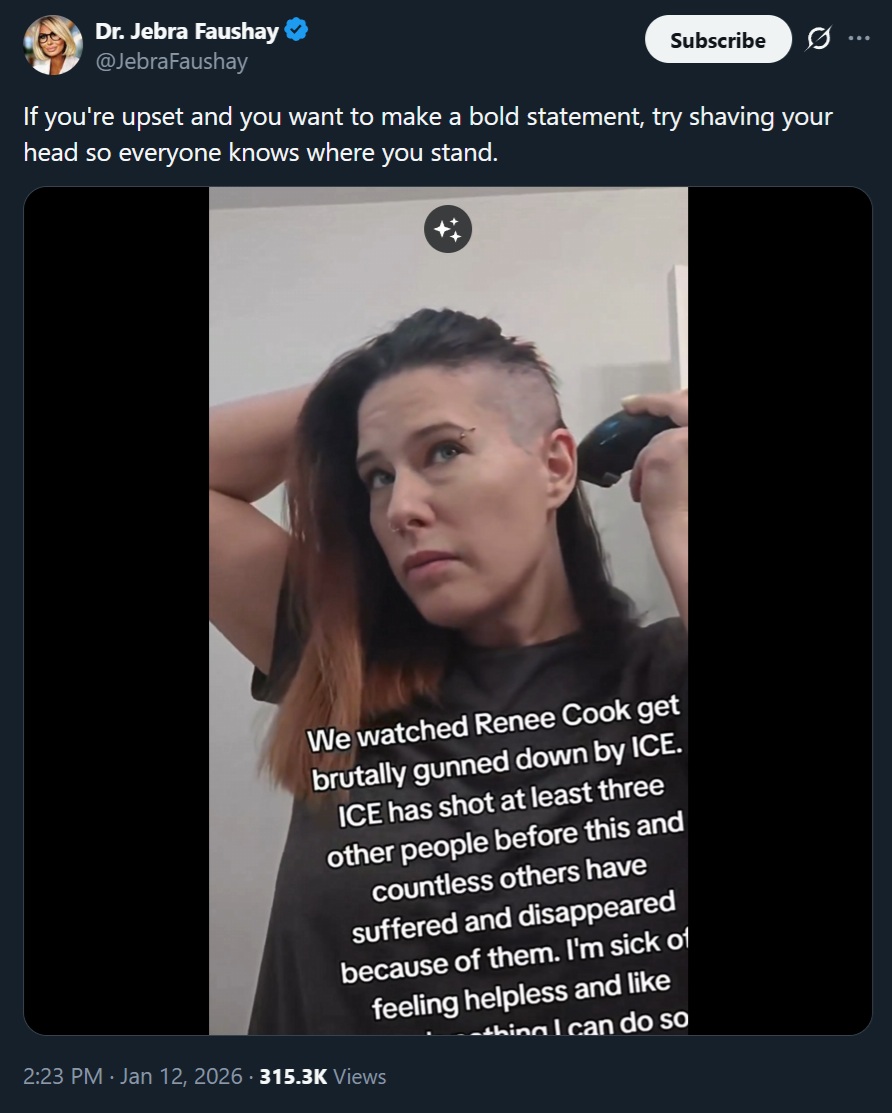
Task: Open the 2:23 PM timestamp link
Action: (63, 1076)
